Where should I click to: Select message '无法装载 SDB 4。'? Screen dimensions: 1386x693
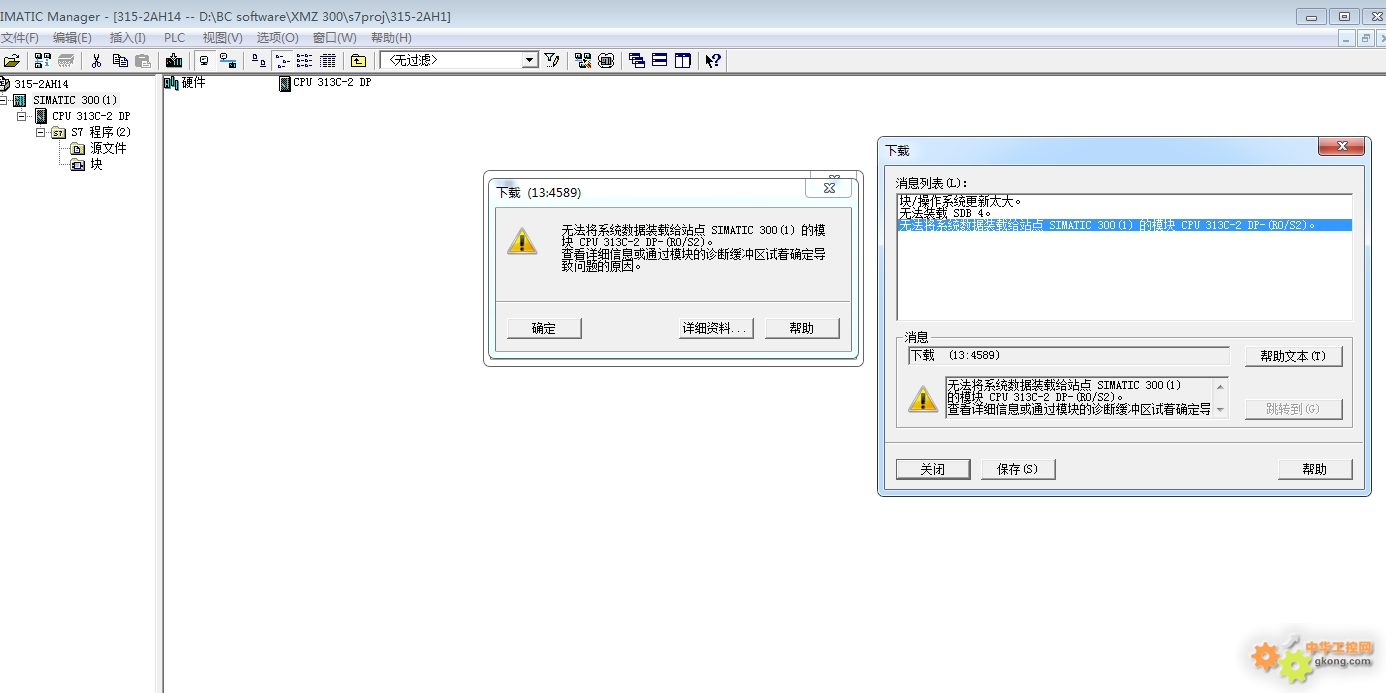coord(1124,213)
